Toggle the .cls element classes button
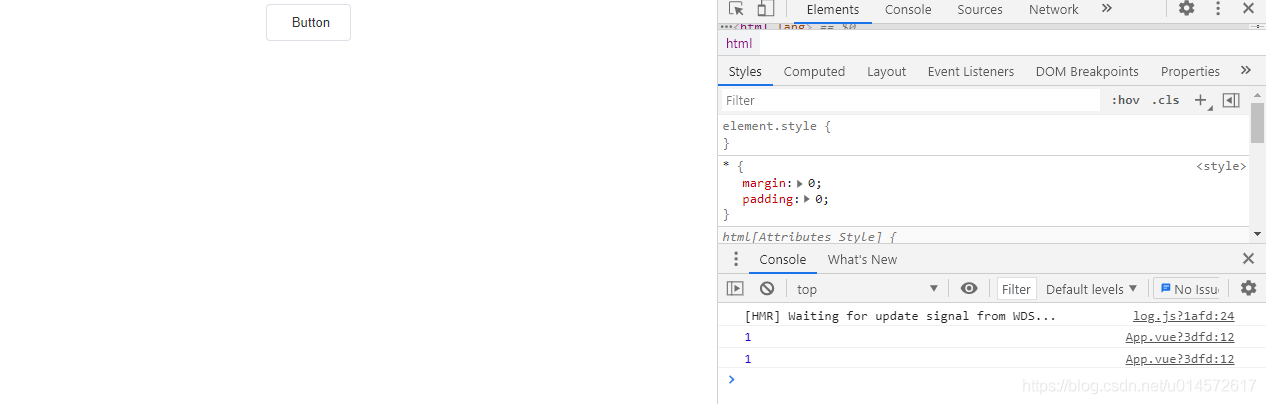This screenshot has width=1266, height=404. [x=1165, y=100]
